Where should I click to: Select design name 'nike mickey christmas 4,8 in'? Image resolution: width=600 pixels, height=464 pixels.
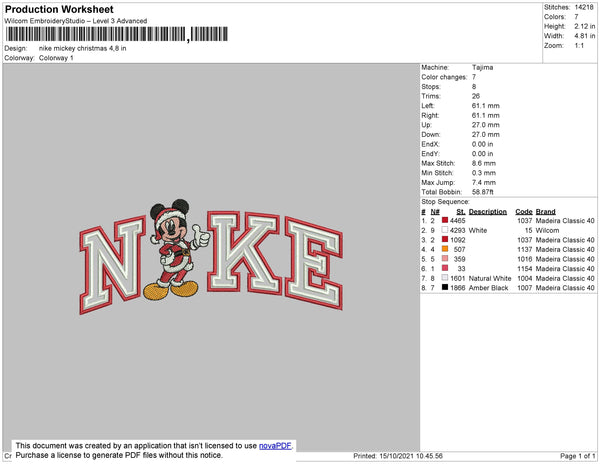click(x=83, y=49)
